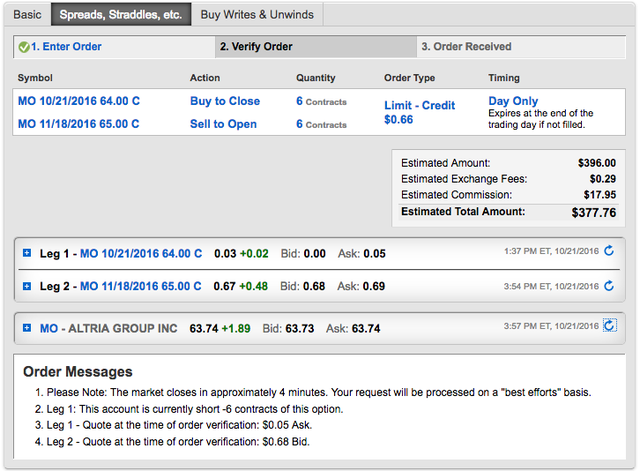Screen dimensions: 640x471
Task: Expand the MO Altria Group quote row
Action: pos(27,327)
